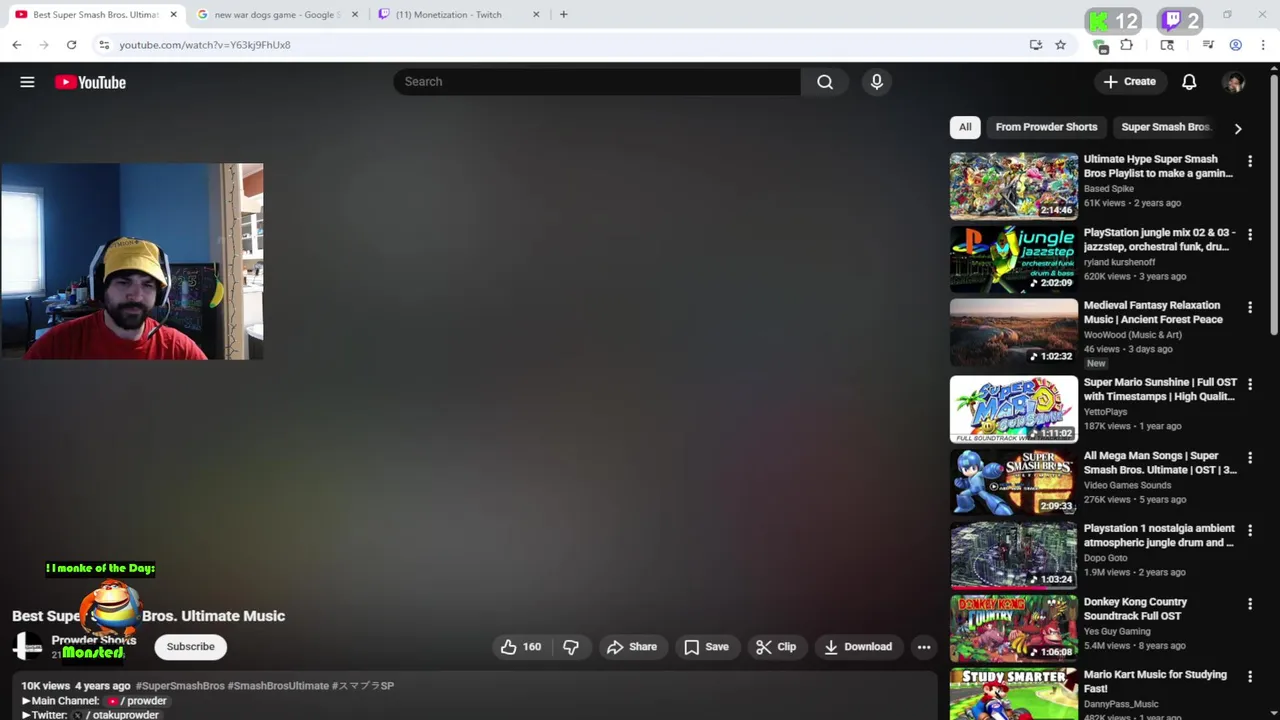Open a new browser tab
Viewport: 1280px width, 720px height.
(564, 14)
